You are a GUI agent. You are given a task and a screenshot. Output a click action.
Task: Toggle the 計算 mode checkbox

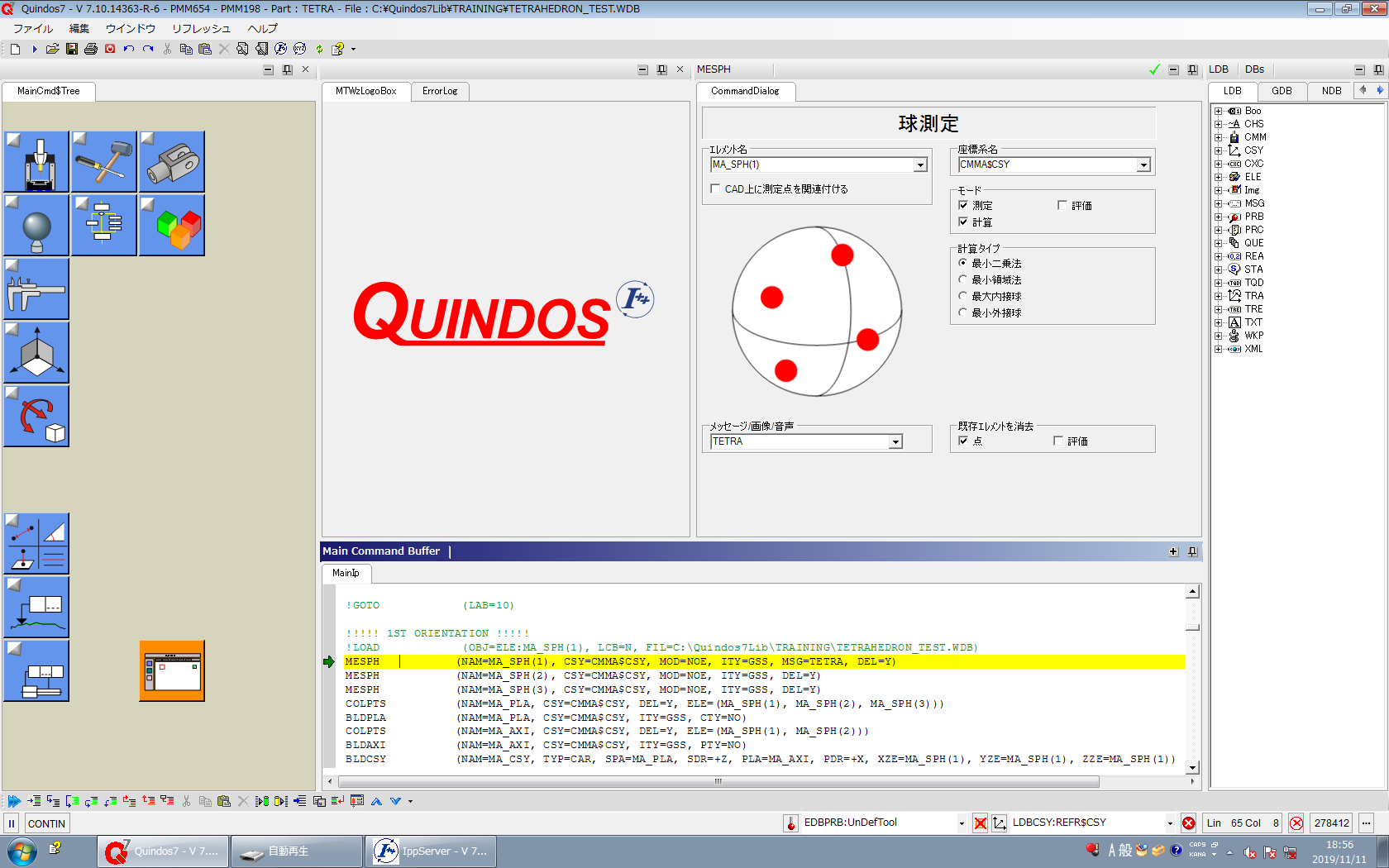tap(963, 222)
